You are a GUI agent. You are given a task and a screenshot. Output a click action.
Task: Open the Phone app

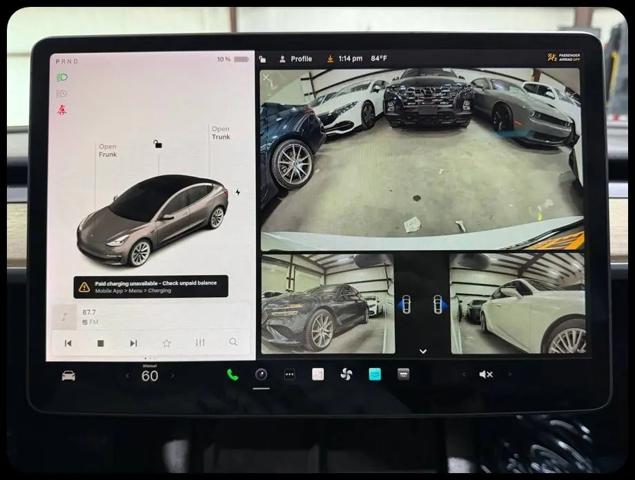(232, 375)
